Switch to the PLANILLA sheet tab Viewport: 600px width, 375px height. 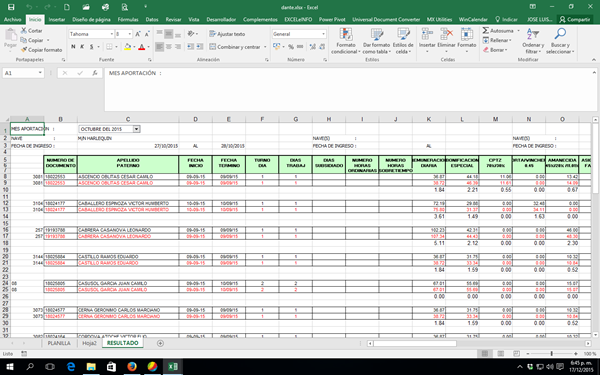[x=59, y=343]
